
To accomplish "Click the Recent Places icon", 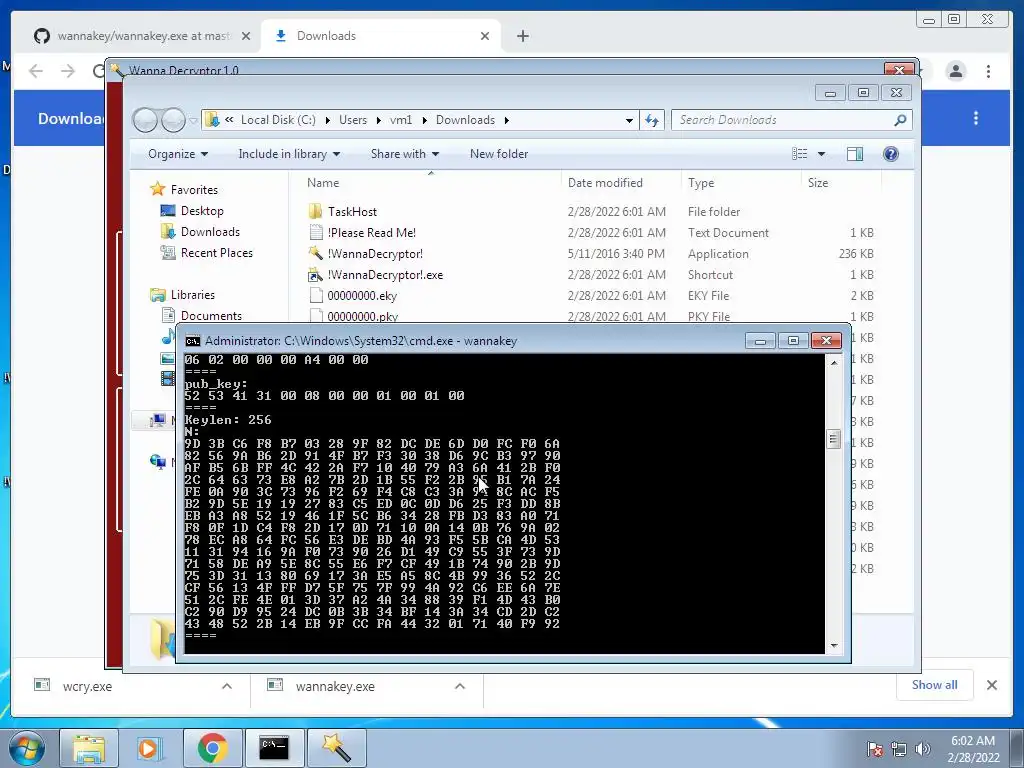I will tap(168, 252).
